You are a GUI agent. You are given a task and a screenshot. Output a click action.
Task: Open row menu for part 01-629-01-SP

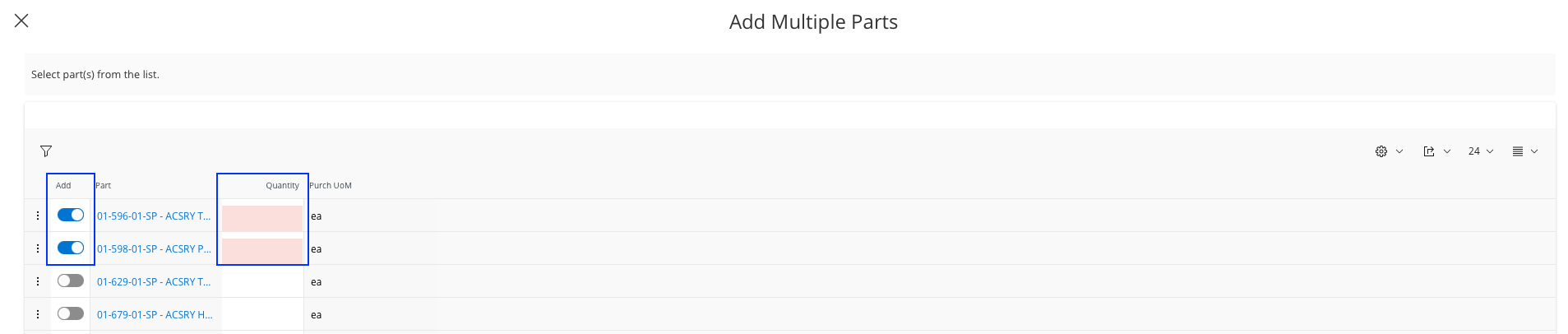(x=38, y=281)
